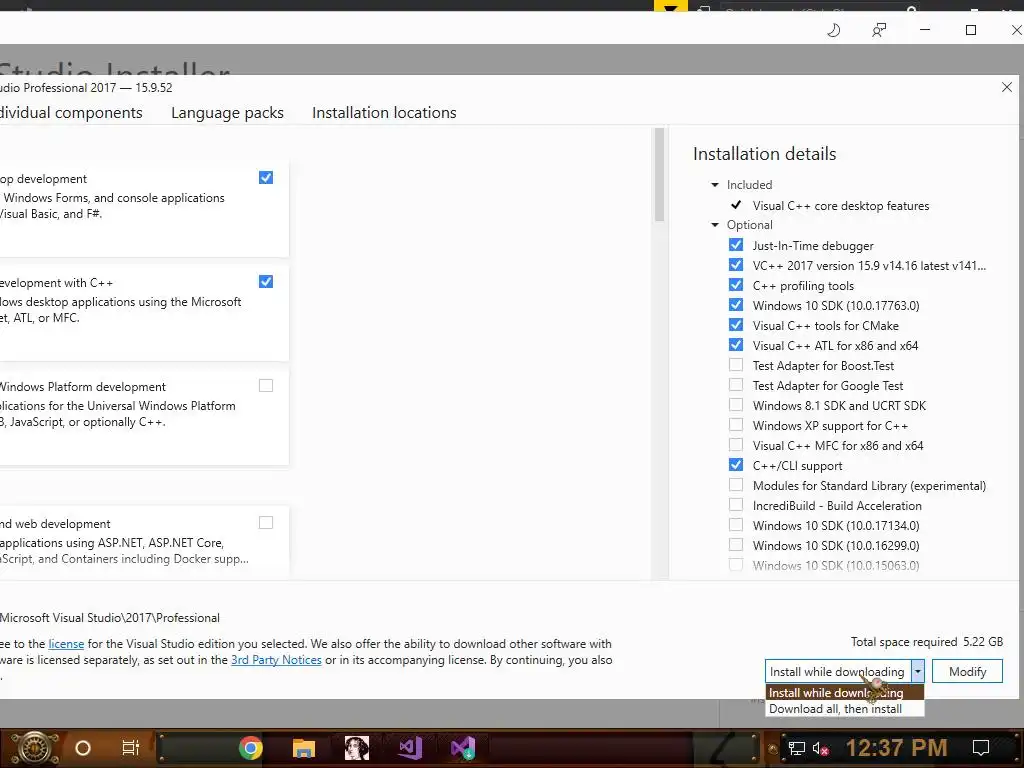1024x768 pixels.
Task: Switch to Installation locations tab
Action: (384, 113)
